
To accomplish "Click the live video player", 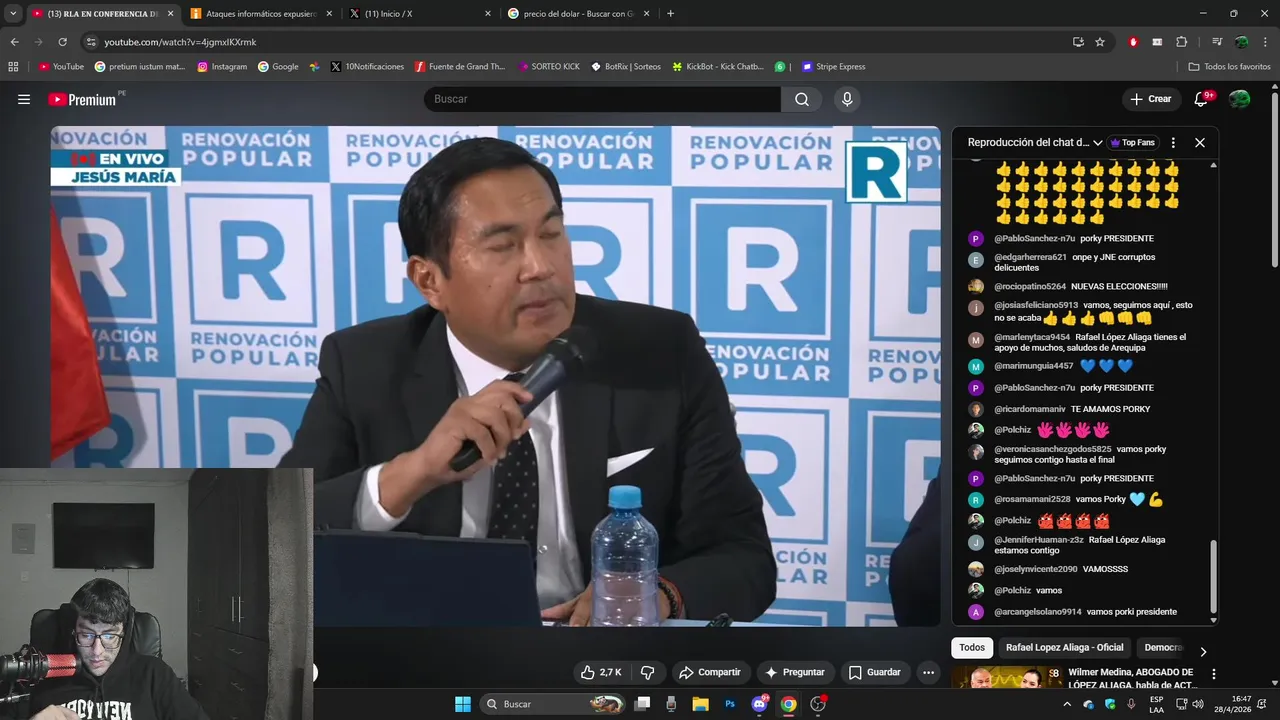I will point(495,376).
